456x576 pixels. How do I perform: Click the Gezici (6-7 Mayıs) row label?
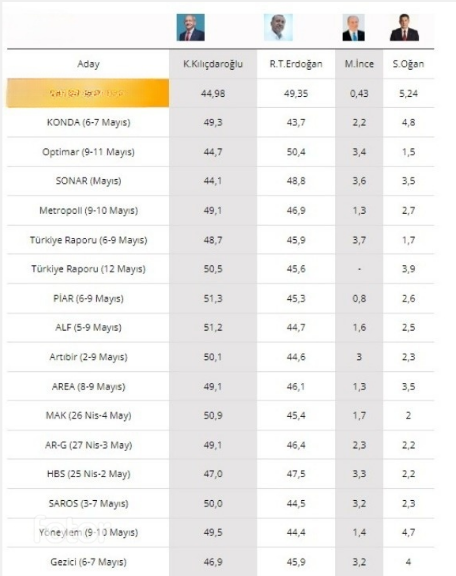88,562
